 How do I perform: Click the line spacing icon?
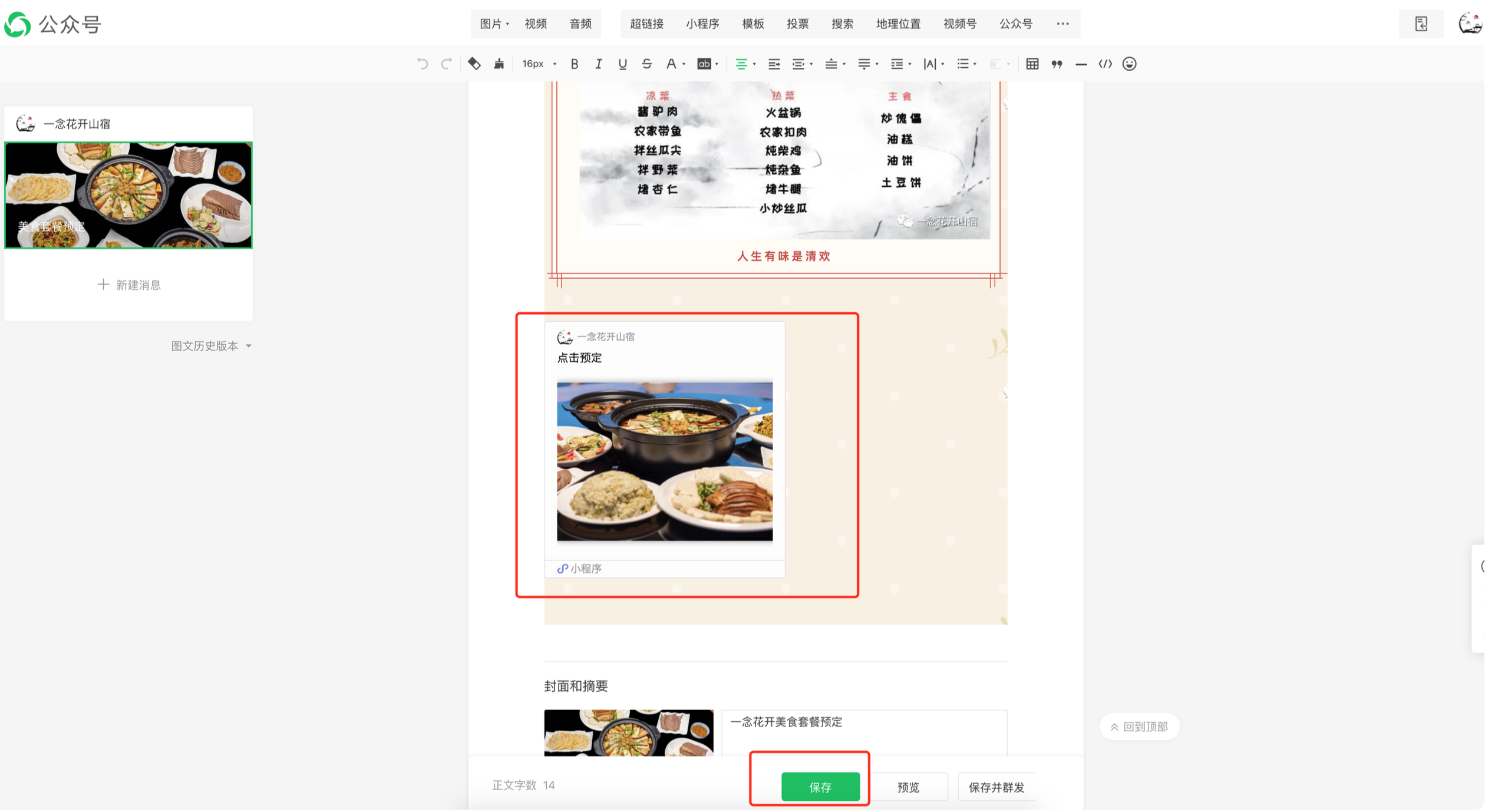[x=897, y=64]
